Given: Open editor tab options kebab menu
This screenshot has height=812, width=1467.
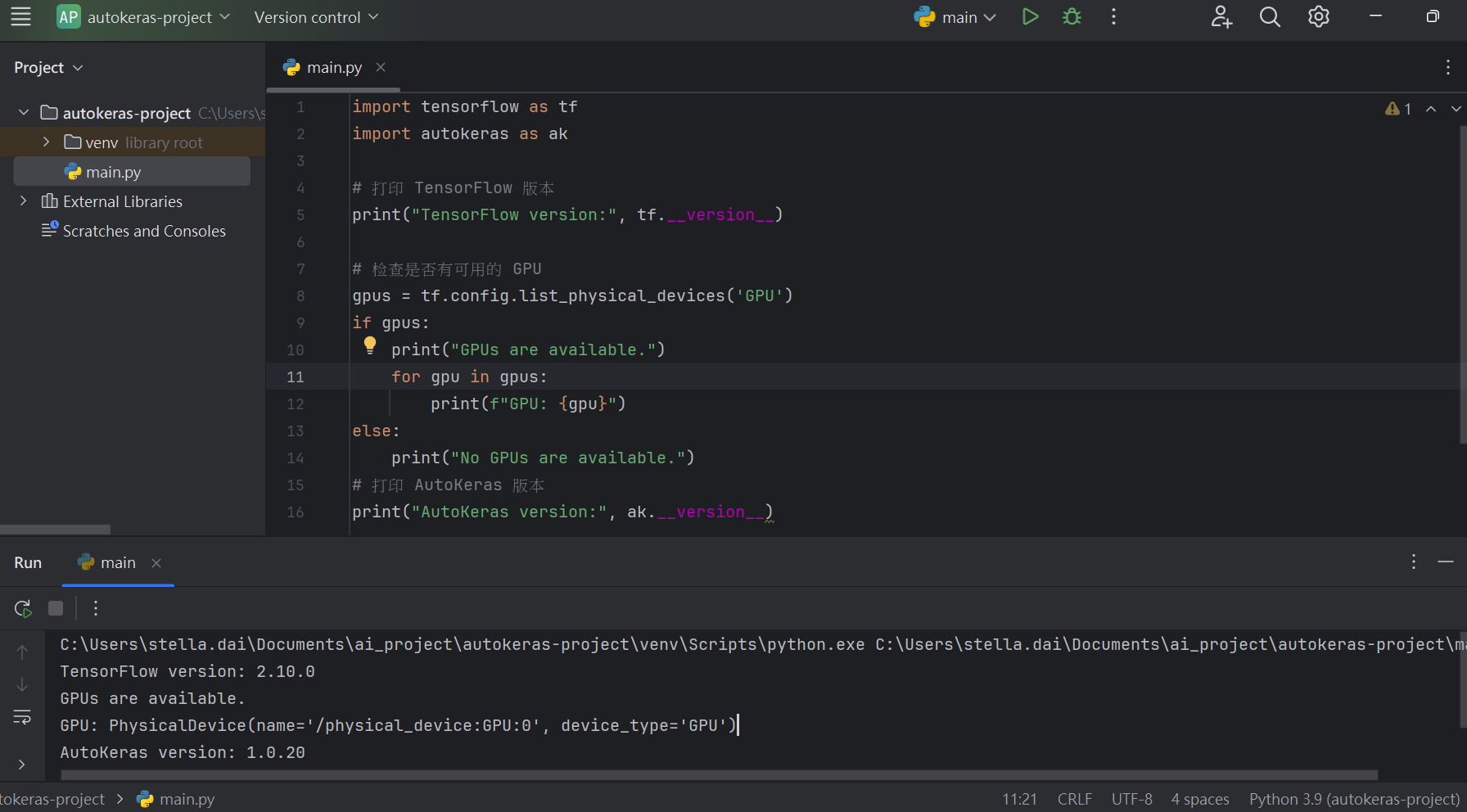Looking at the screenshot, I should [x=1447, y=68].
